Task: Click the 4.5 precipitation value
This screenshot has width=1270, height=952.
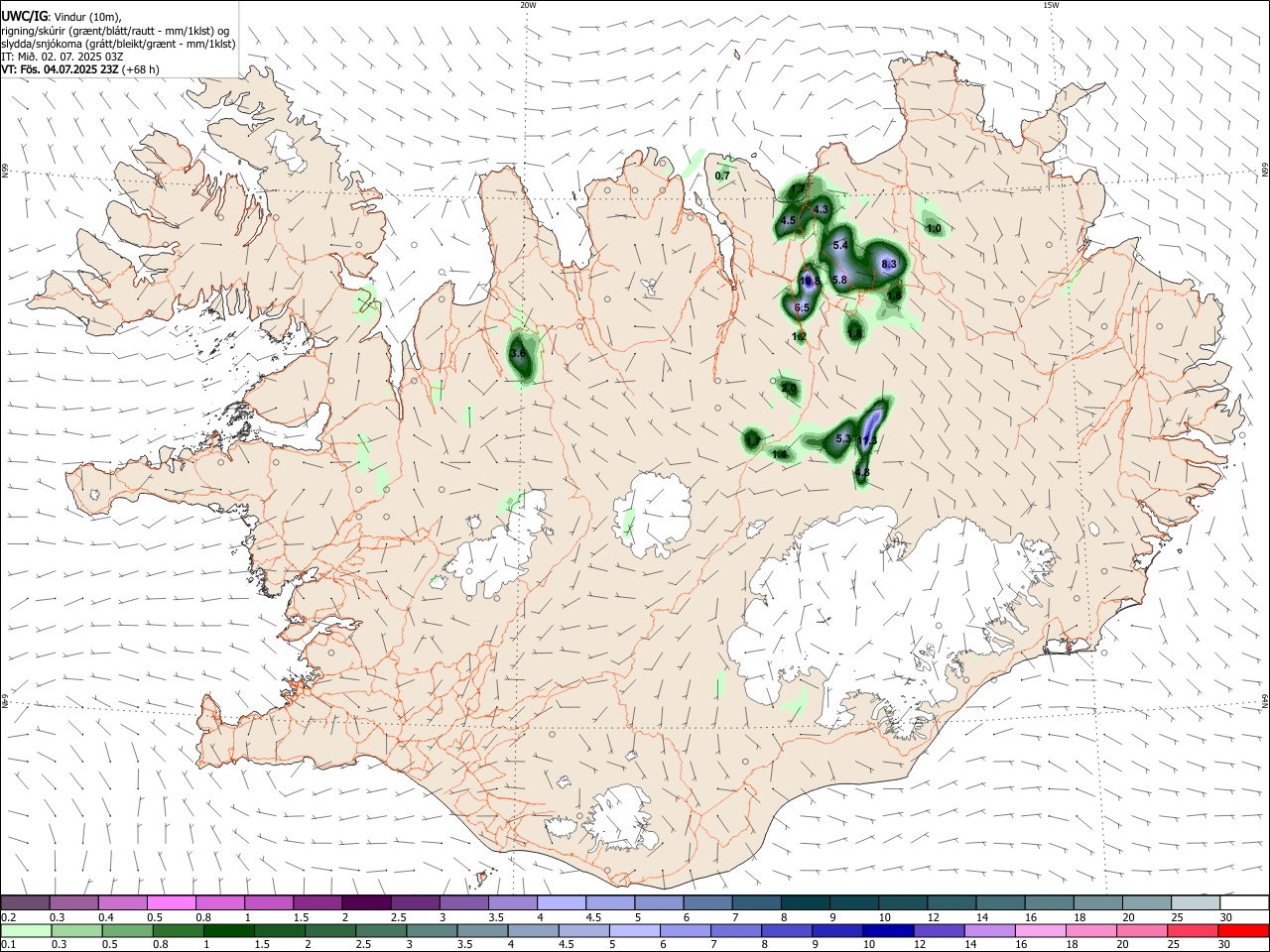Action: [x=788, y=221]
